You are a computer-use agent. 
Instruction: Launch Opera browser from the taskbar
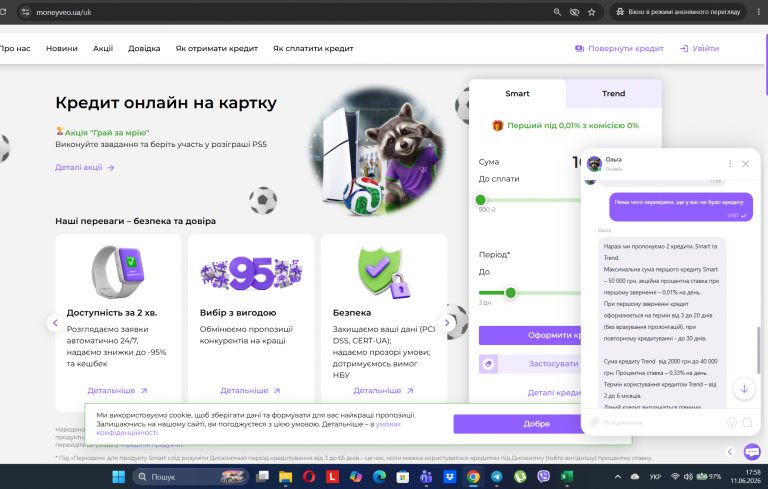tap(309, 477)
